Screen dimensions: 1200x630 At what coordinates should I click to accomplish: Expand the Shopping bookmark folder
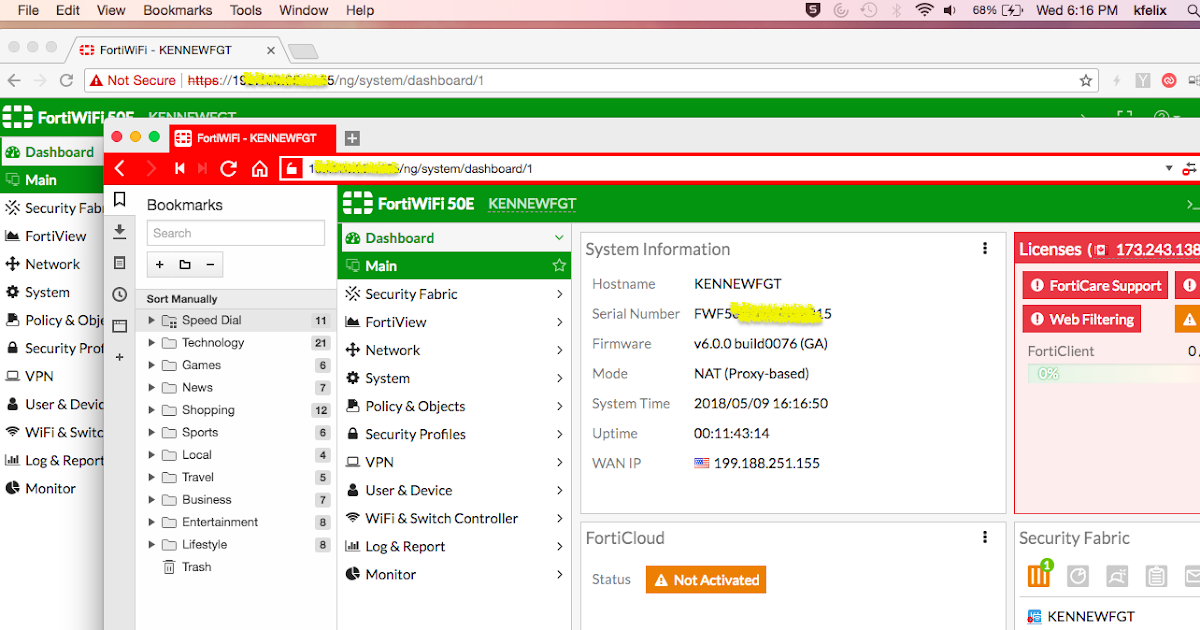(152, 410)
